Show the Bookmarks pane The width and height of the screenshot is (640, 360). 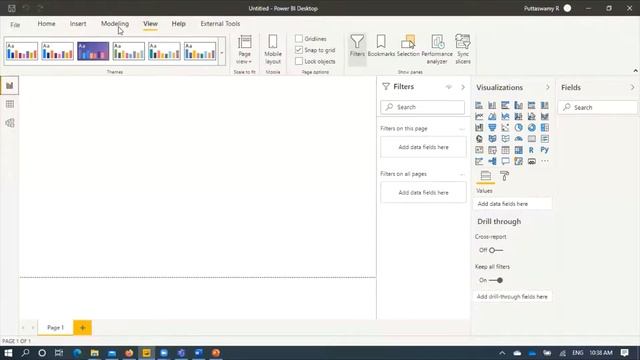click(381, 46)
